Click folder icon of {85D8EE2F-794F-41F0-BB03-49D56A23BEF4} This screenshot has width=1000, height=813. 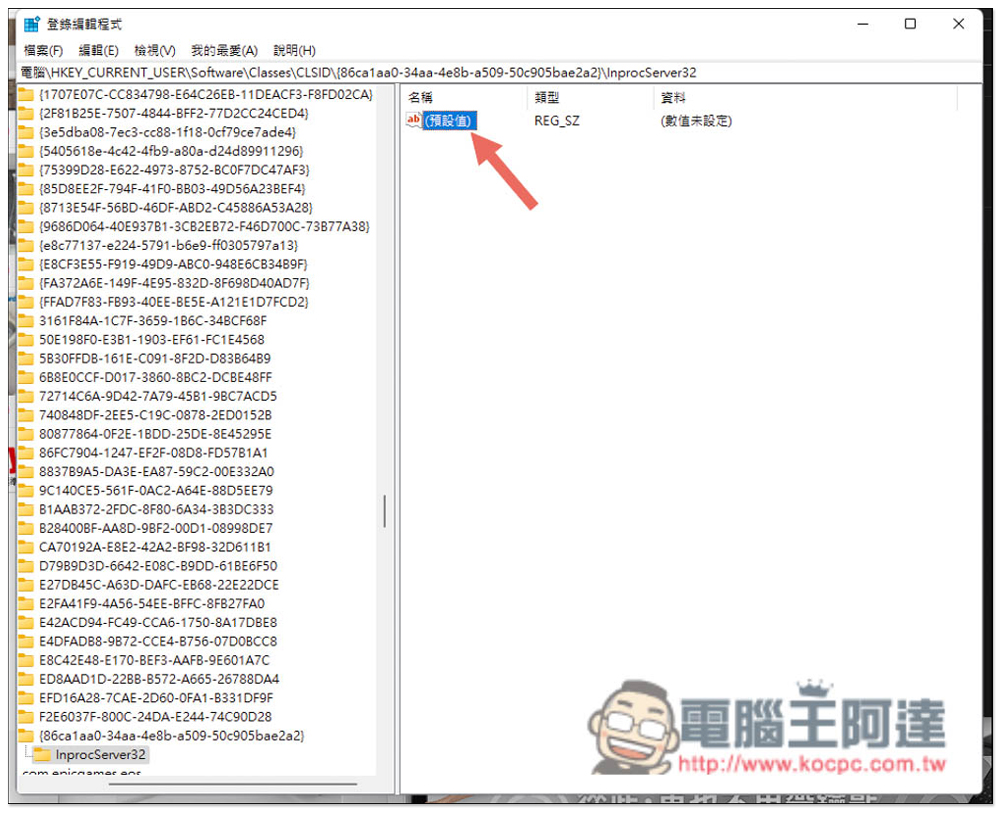tap(26, 189)
